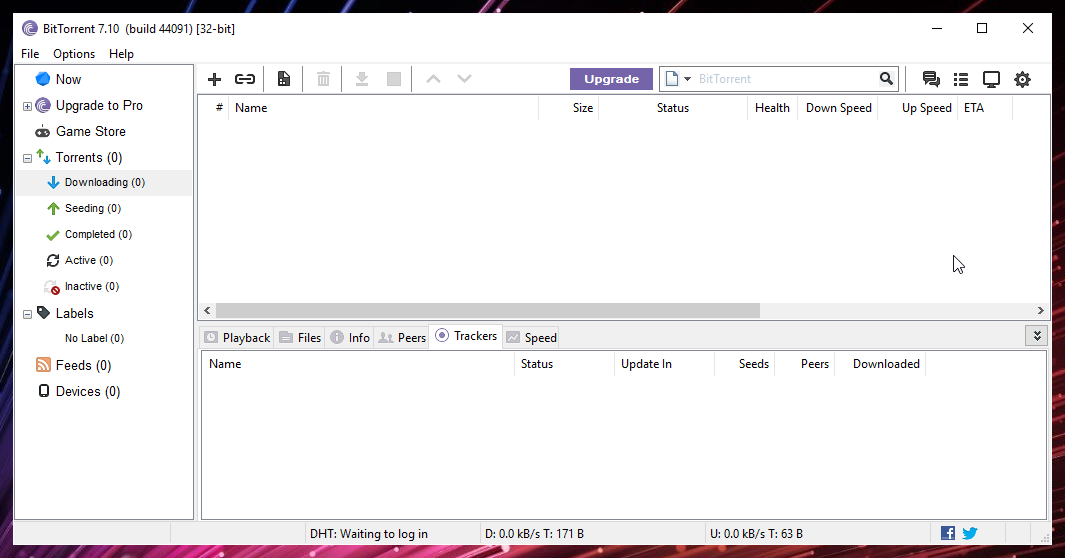
Task: Sort by the Health column header
Action: (x=772, y=108)
